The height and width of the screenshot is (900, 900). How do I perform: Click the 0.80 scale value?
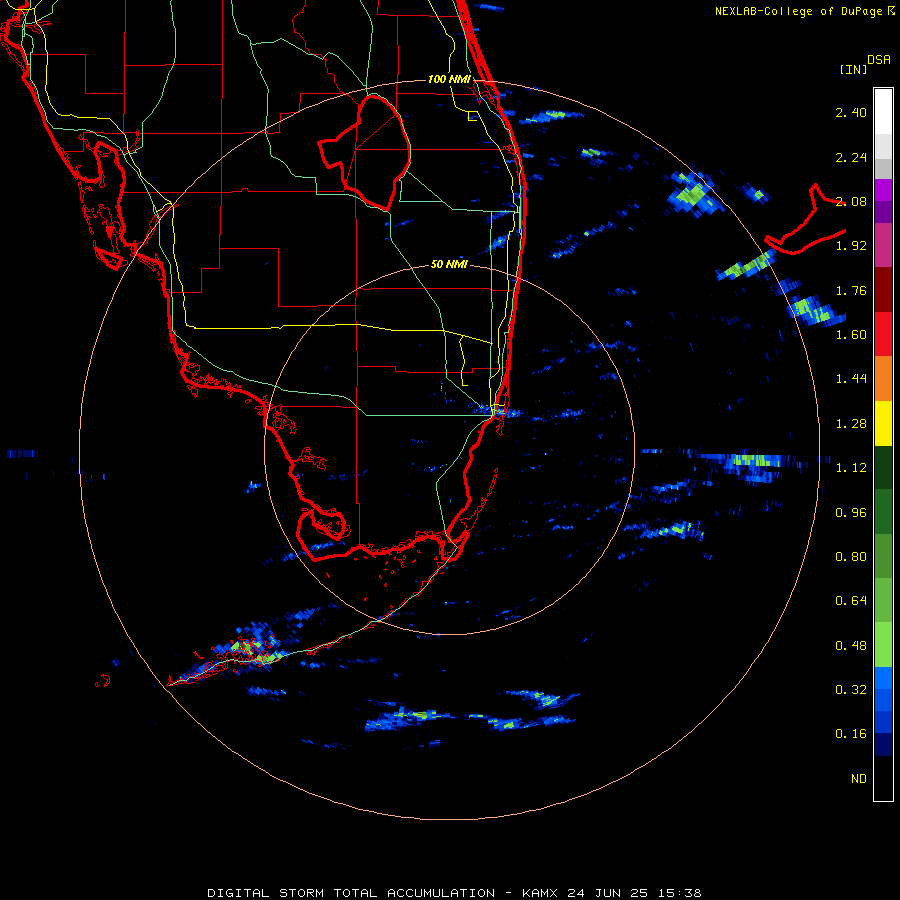point(851,557)
